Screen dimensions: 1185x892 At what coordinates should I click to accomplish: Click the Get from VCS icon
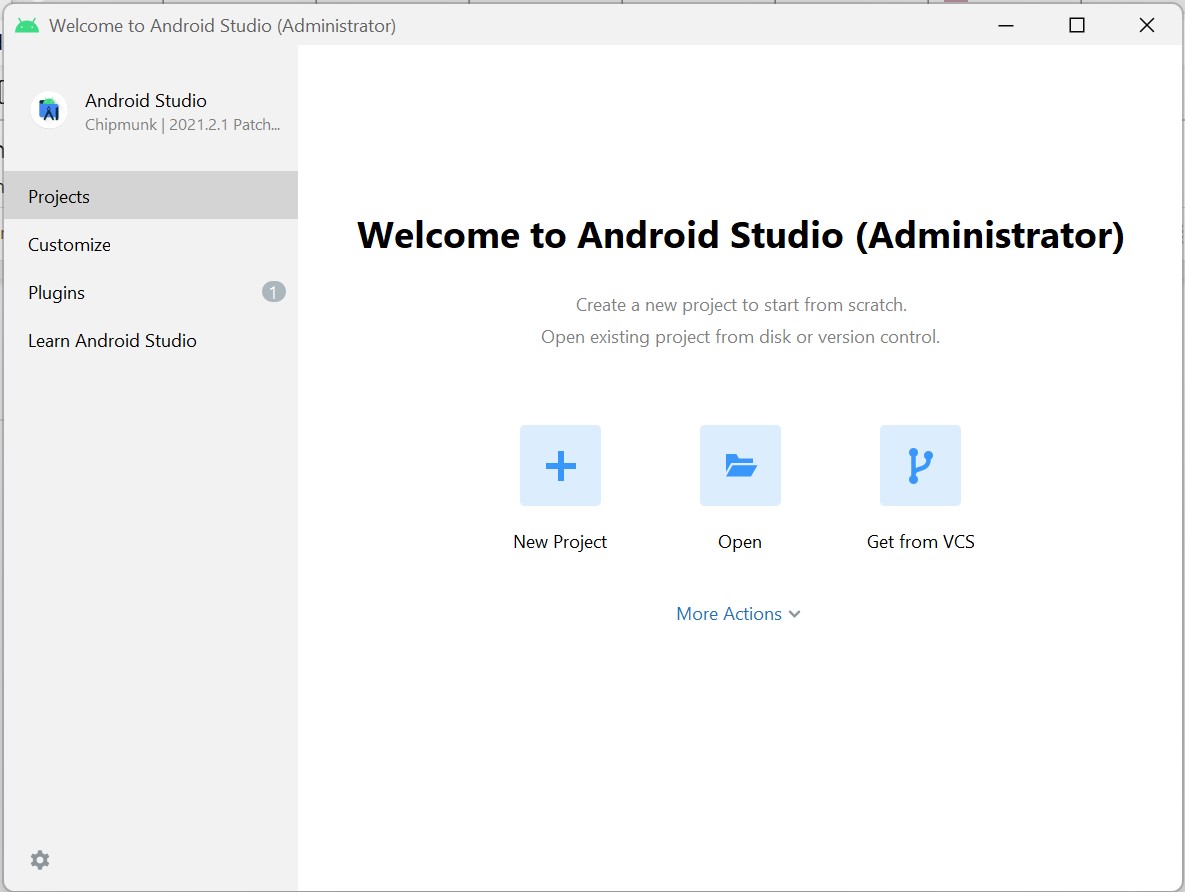(920, 465)
